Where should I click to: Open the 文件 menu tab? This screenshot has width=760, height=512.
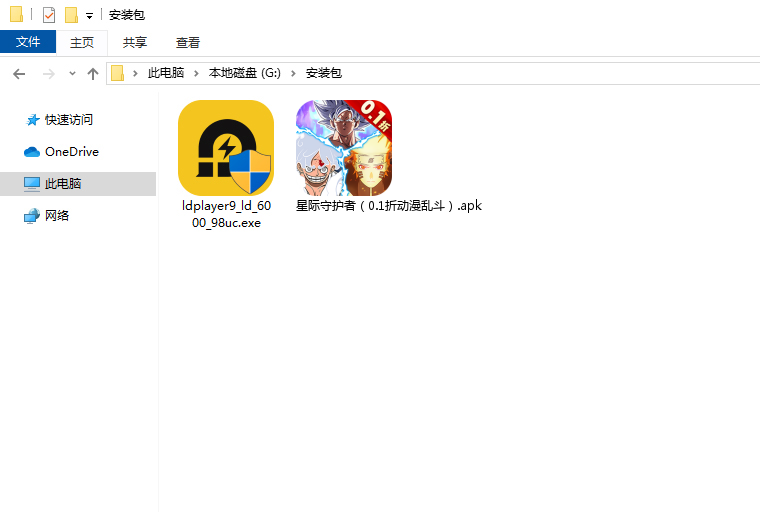click(28, 42)
